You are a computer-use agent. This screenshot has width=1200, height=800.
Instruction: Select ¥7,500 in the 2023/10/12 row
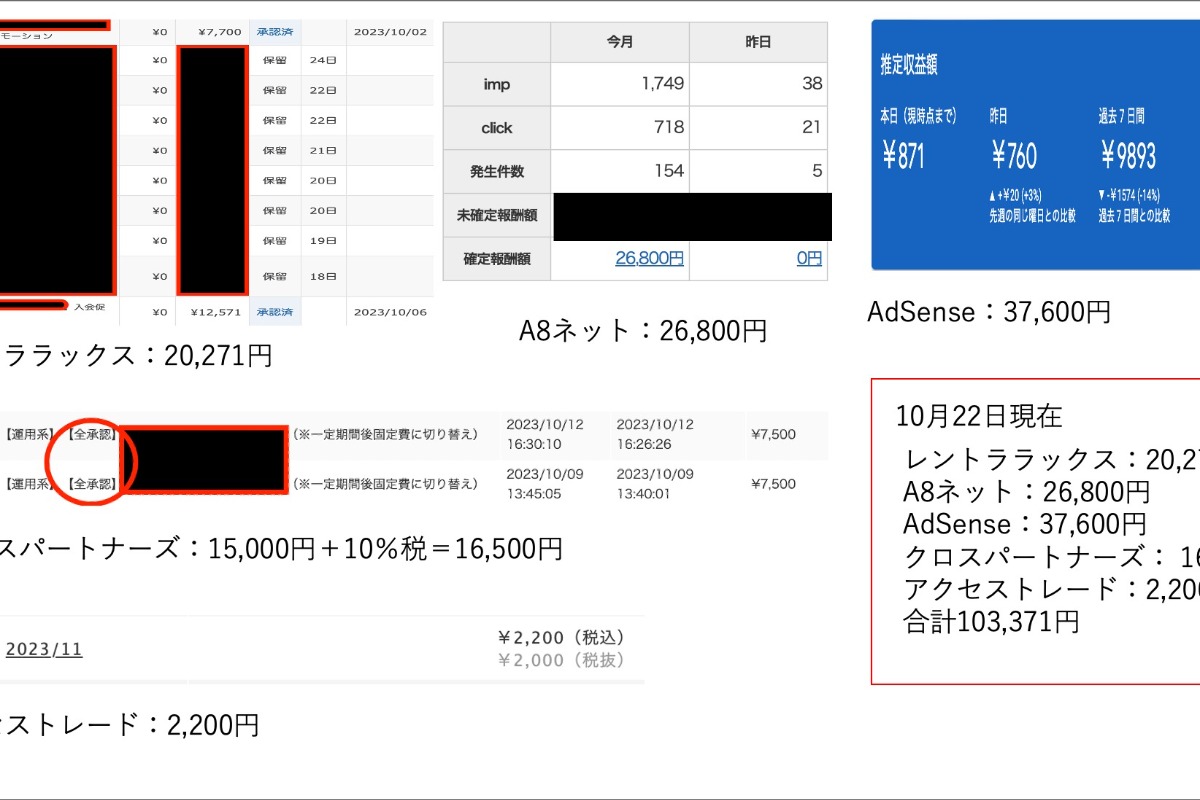pyautogui.click(x=773, y=434)
